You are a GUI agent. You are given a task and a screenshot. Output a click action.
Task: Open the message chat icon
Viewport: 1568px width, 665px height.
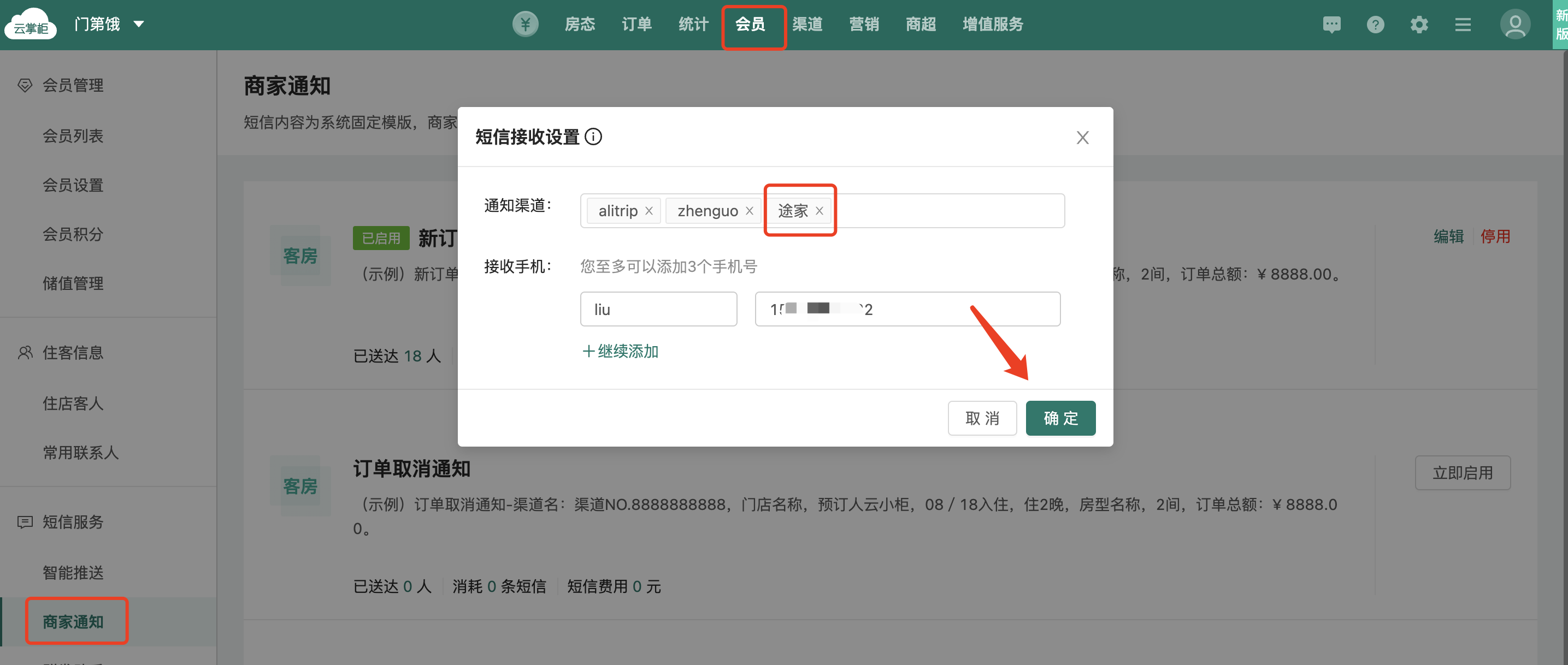1331,25
